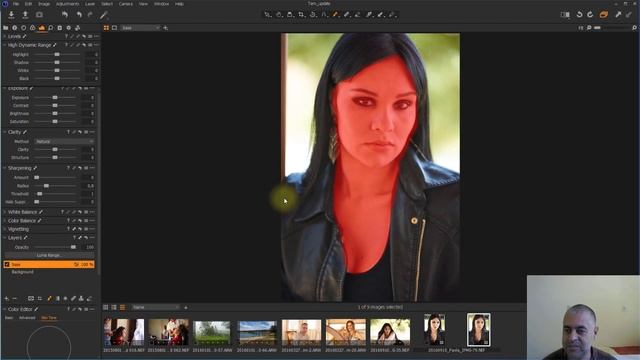Select the orange Draw Mask brush tool
Viewport: 640px width, 360px height.
[x=336, y=15]
